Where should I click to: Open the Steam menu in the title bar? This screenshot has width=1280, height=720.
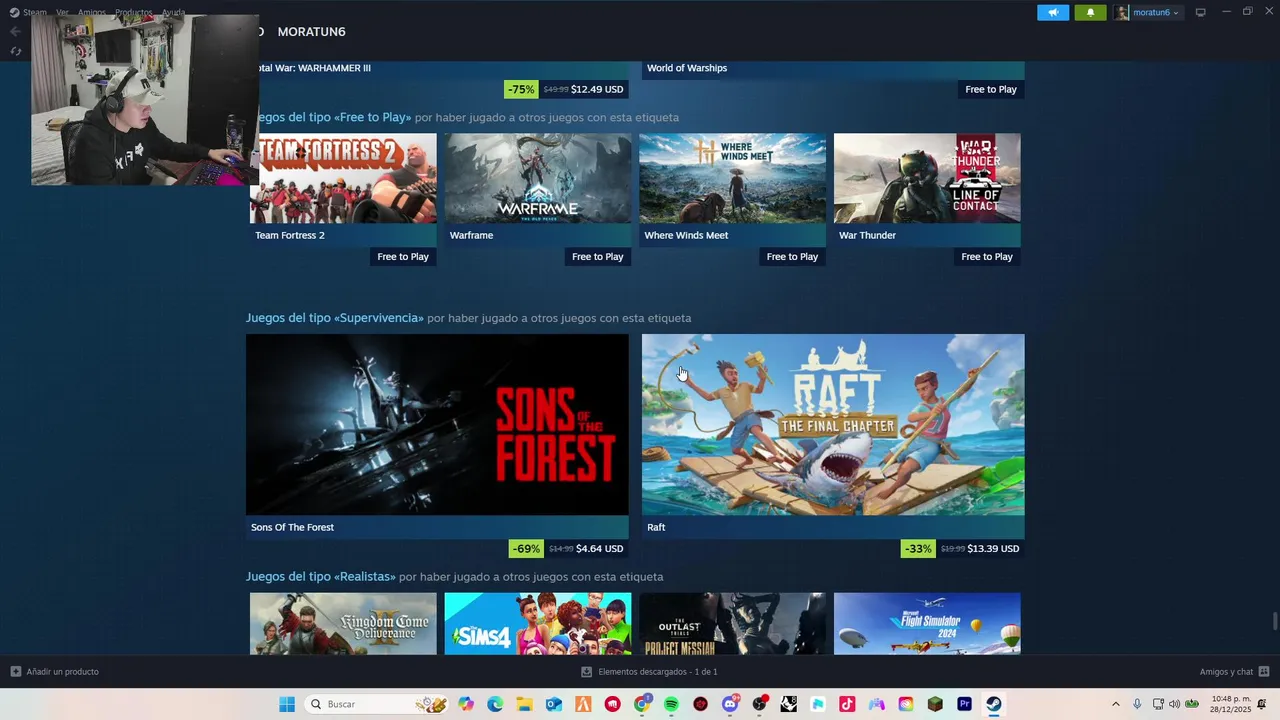[28, 12]
